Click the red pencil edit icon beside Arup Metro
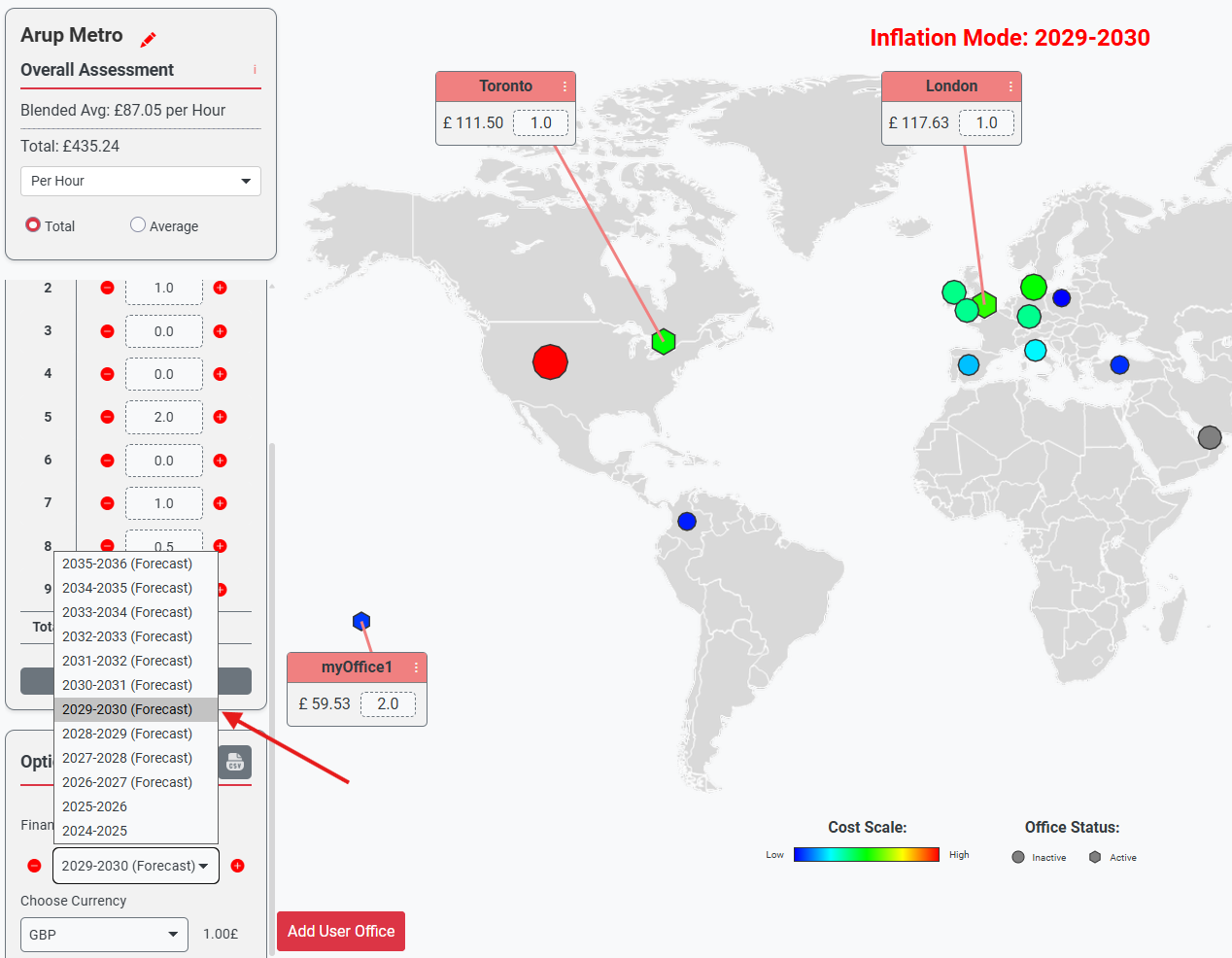 pyautogui.click(x=148, y=39)
